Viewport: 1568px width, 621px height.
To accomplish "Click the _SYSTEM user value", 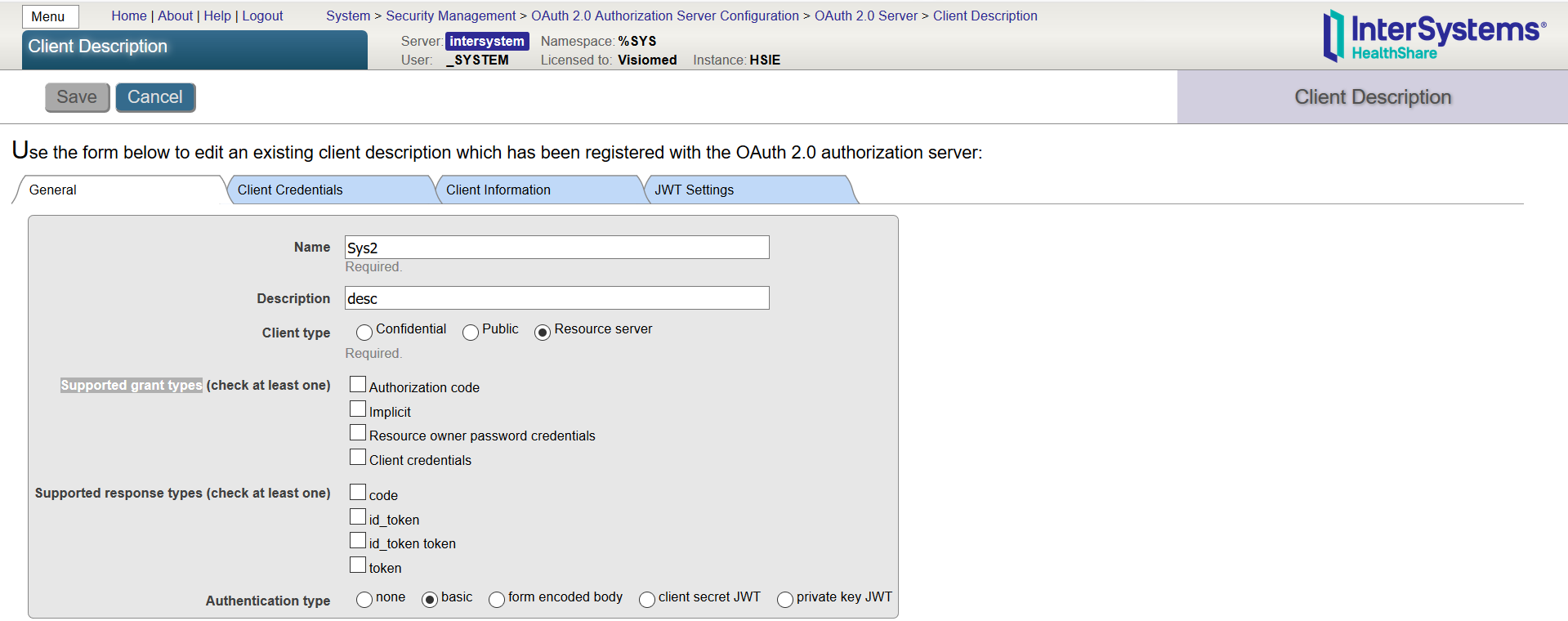I will click(477, 60).
